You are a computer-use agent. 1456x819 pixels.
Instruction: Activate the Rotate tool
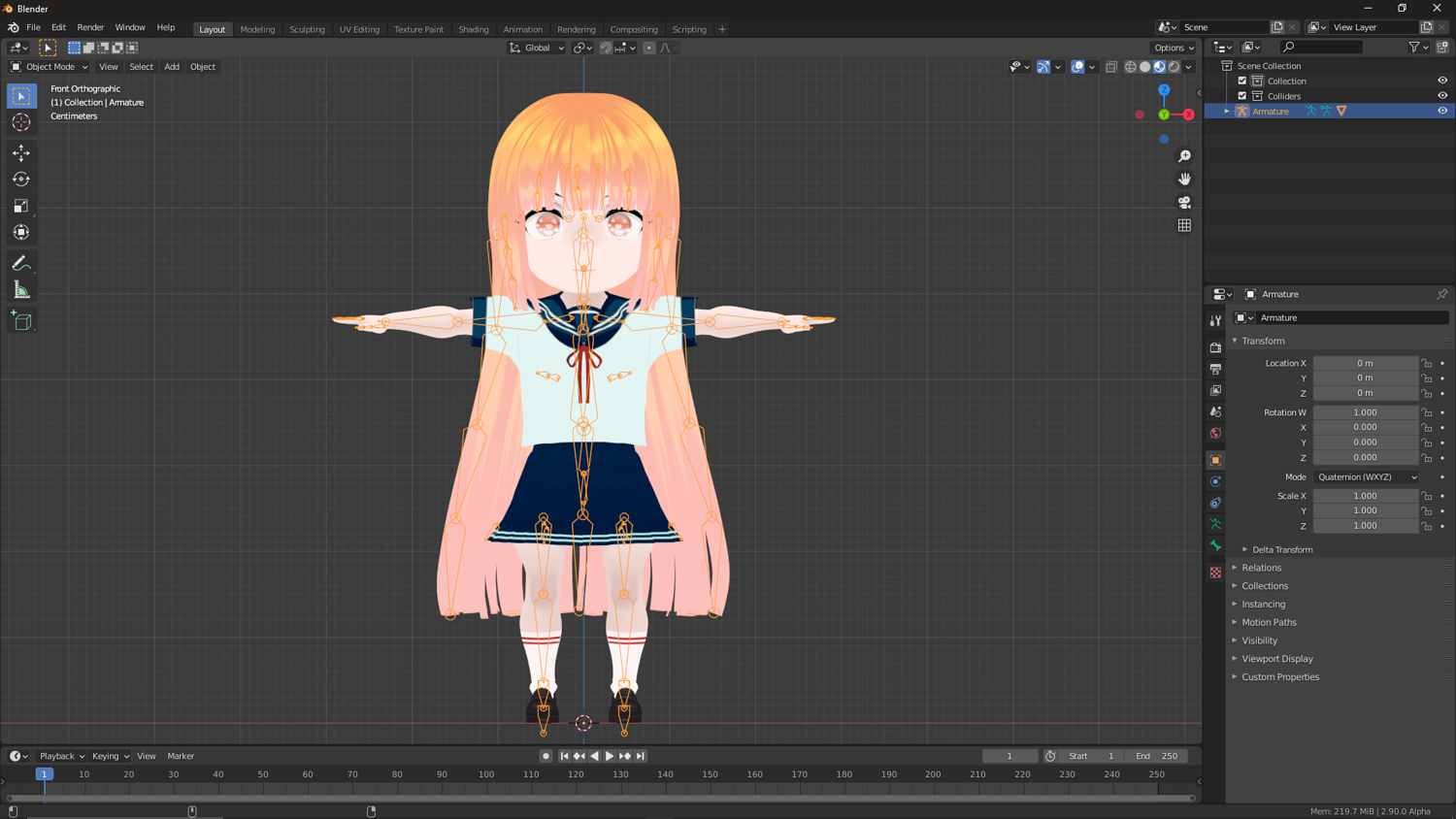(x=21, y=180)
